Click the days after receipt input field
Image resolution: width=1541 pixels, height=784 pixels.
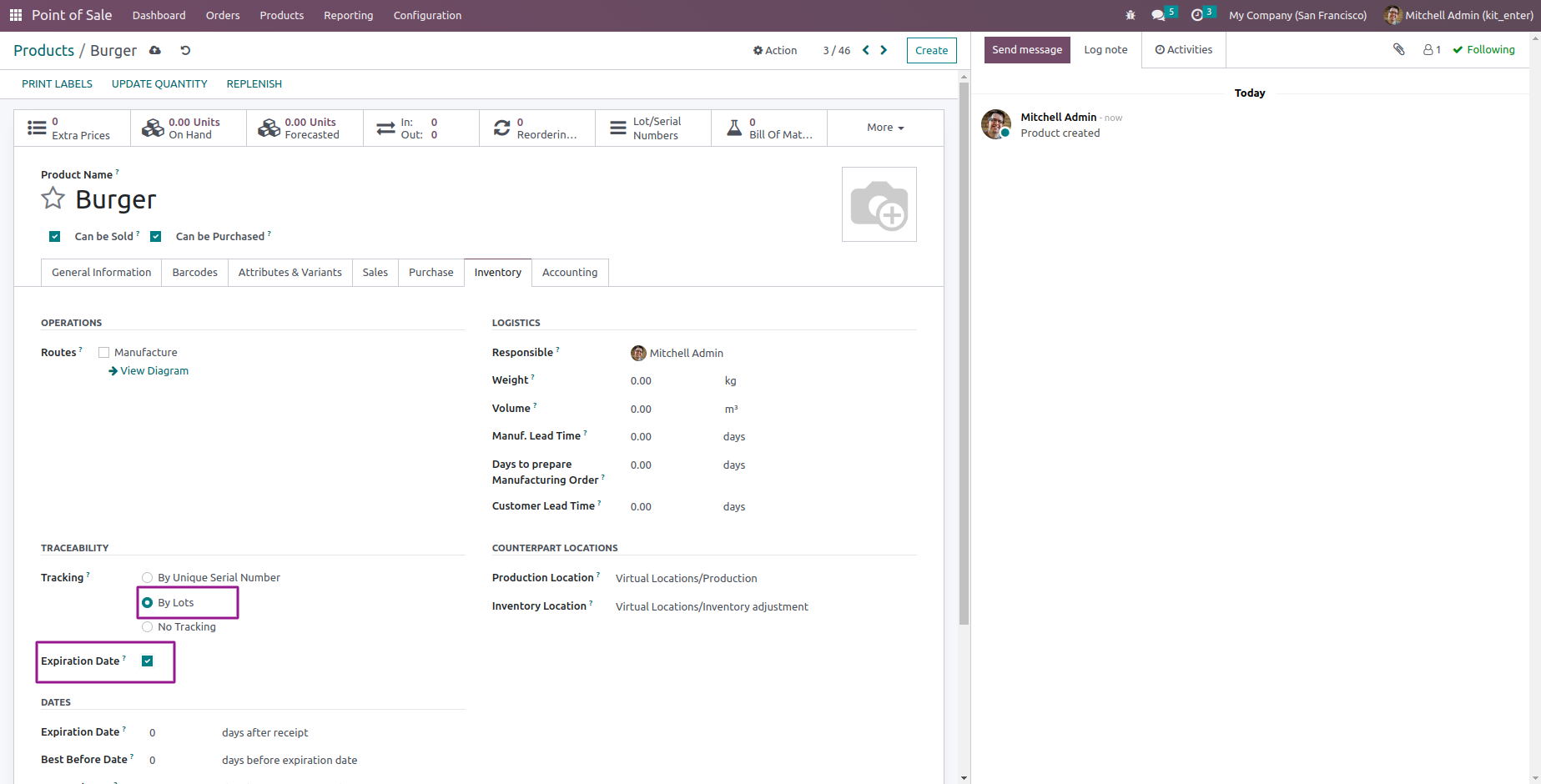[175, 732]
